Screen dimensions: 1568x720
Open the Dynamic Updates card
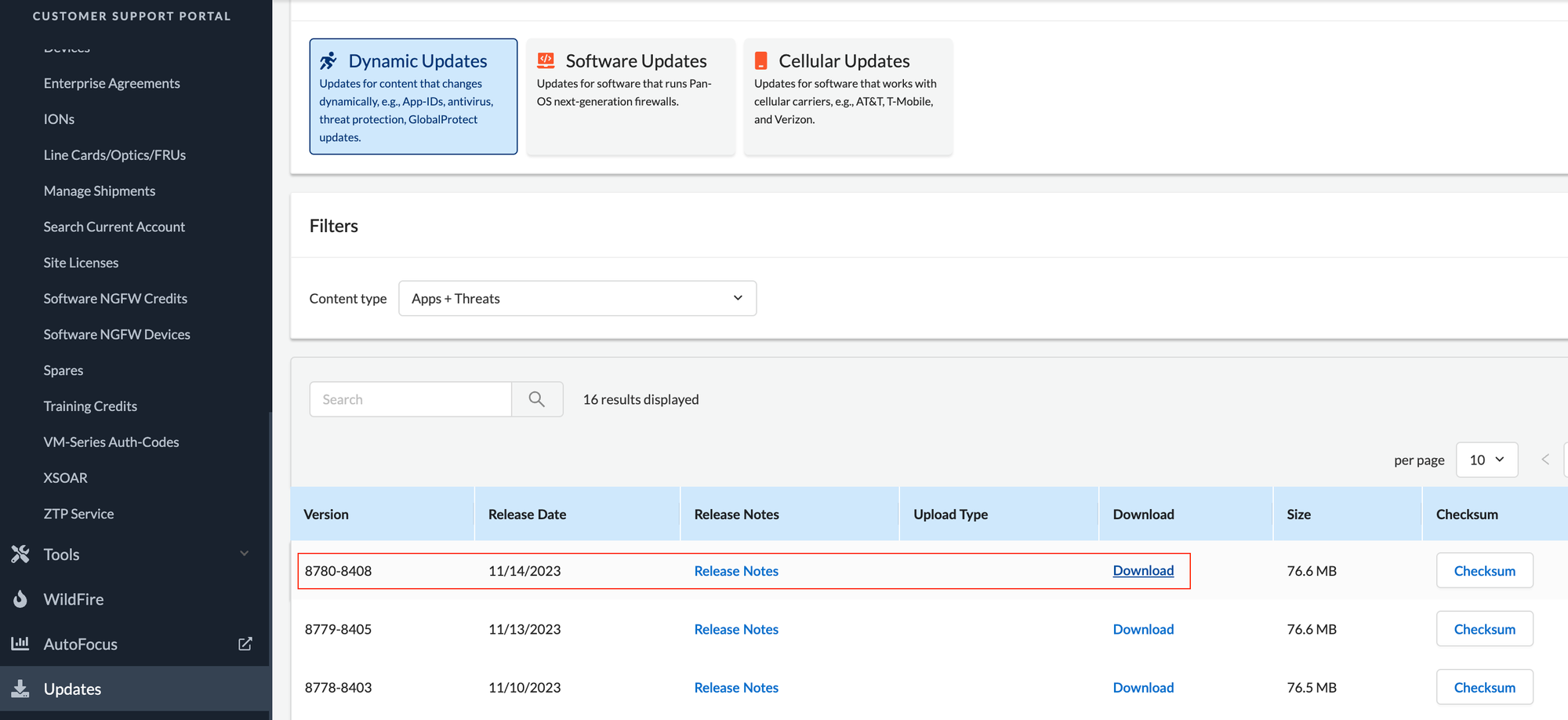(x=413, y=96)
